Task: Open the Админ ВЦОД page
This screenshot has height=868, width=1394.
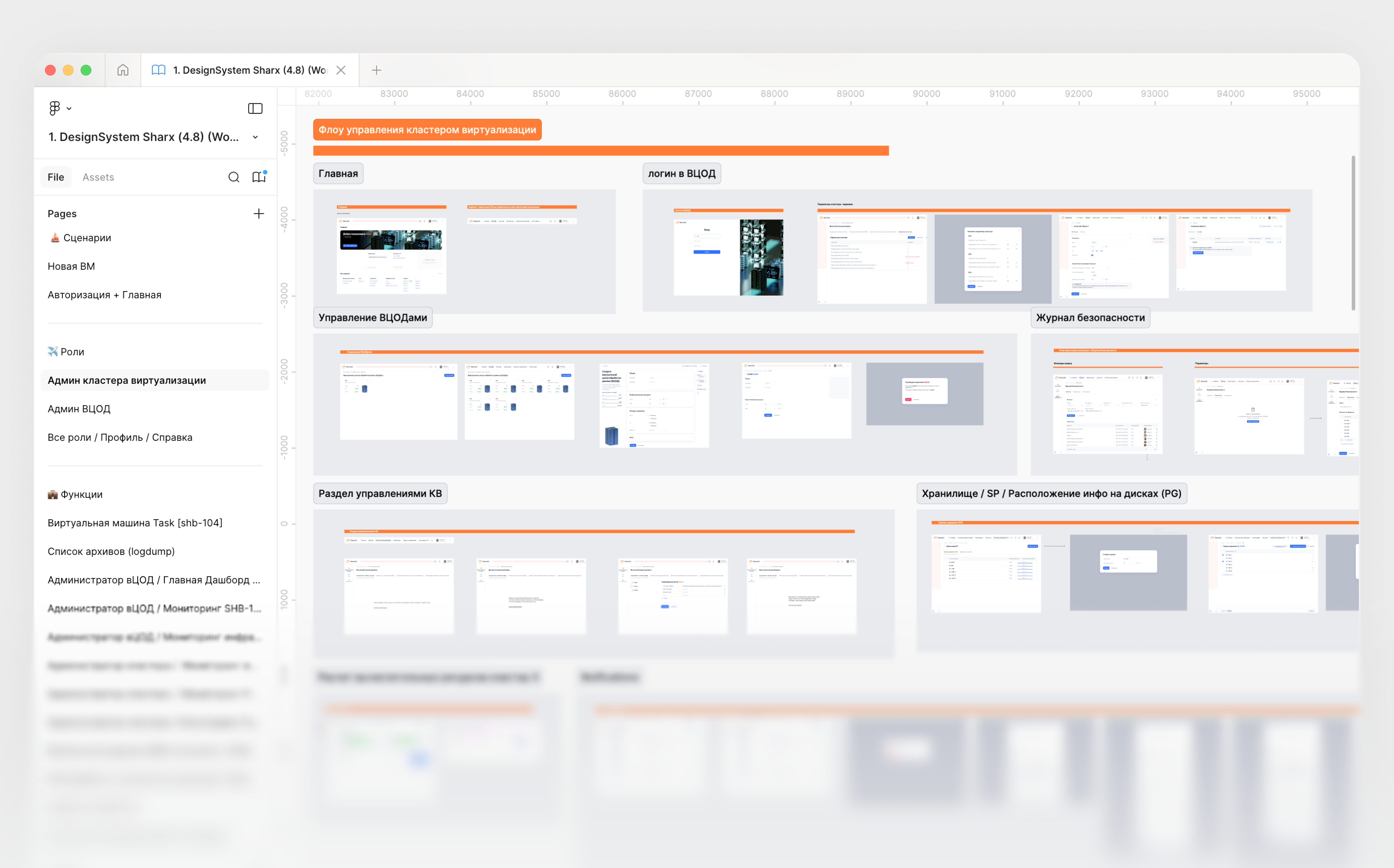Action: point(79,409)
